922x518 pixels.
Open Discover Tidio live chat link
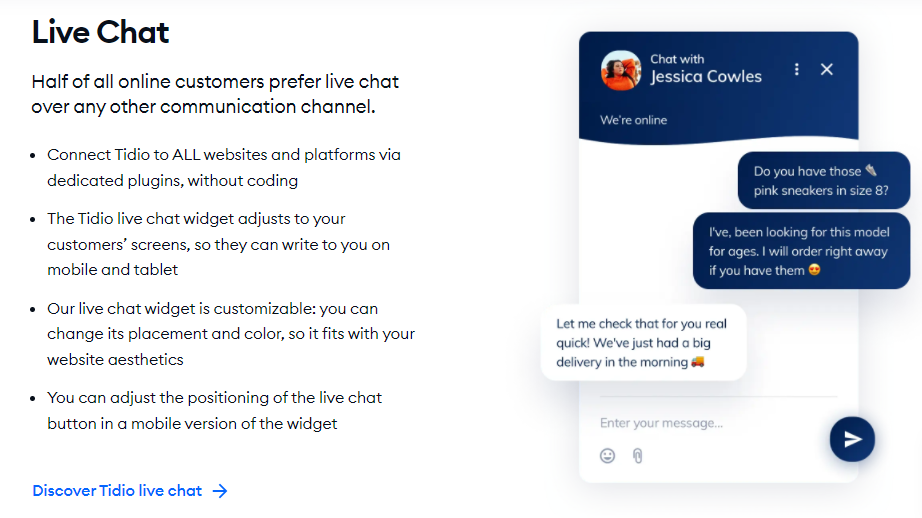click(x=117, y=490)
